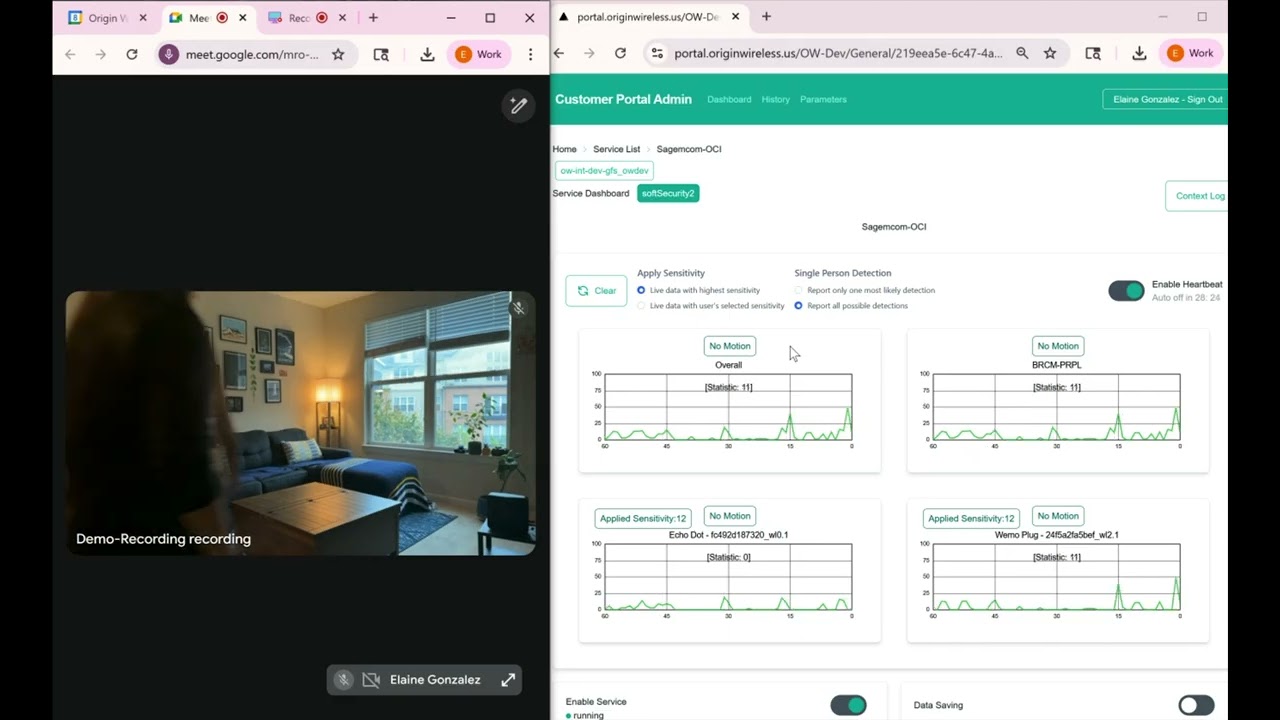Image resolution: width=1280 pixels, height=720 pixels.
Task: Open a new tab in Meet window
Action: click(373, 18)
